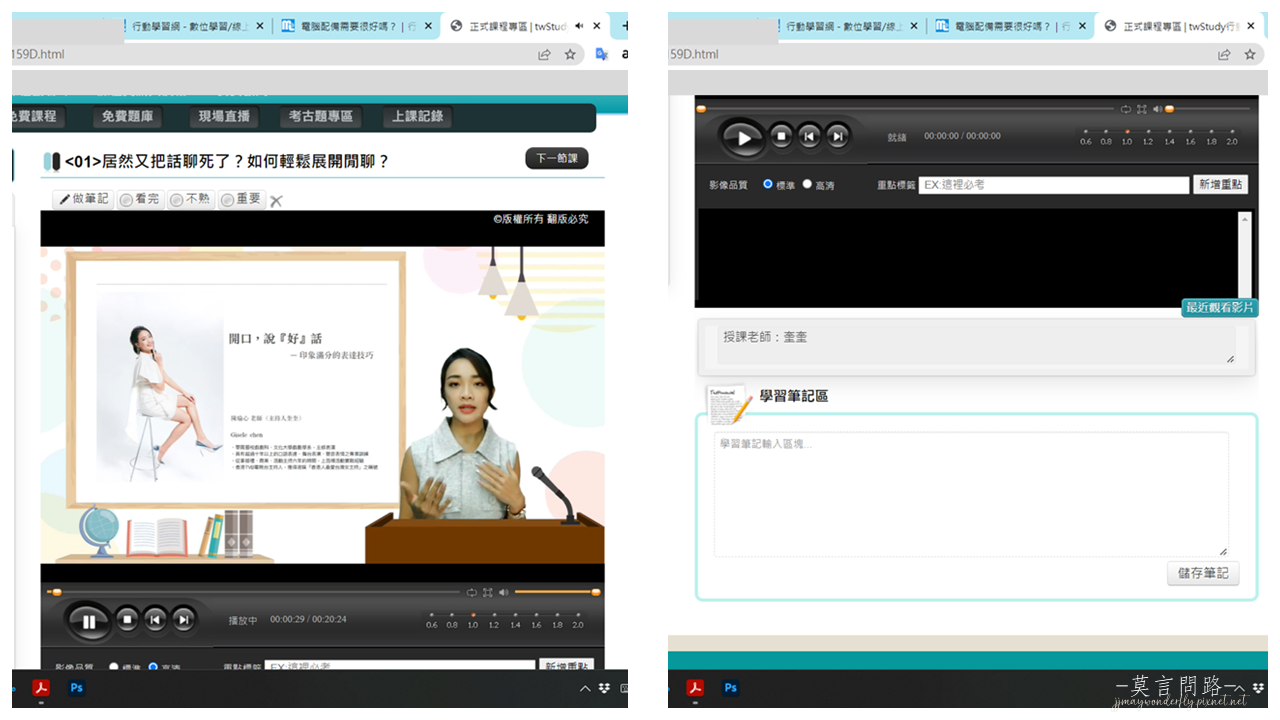Screen dimensions: 1280x720
Task: Select 標準 quality radio in left window
Action: tap(113, 667)
